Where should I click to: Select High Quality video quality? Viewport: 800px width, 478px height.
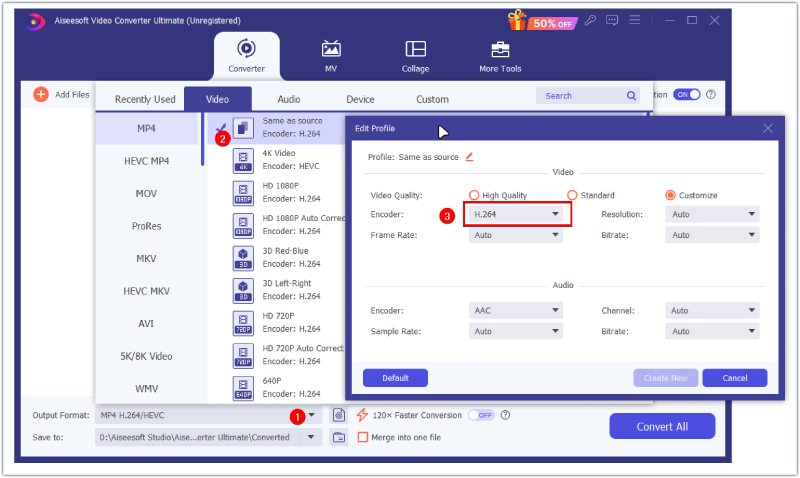(474, 195)
